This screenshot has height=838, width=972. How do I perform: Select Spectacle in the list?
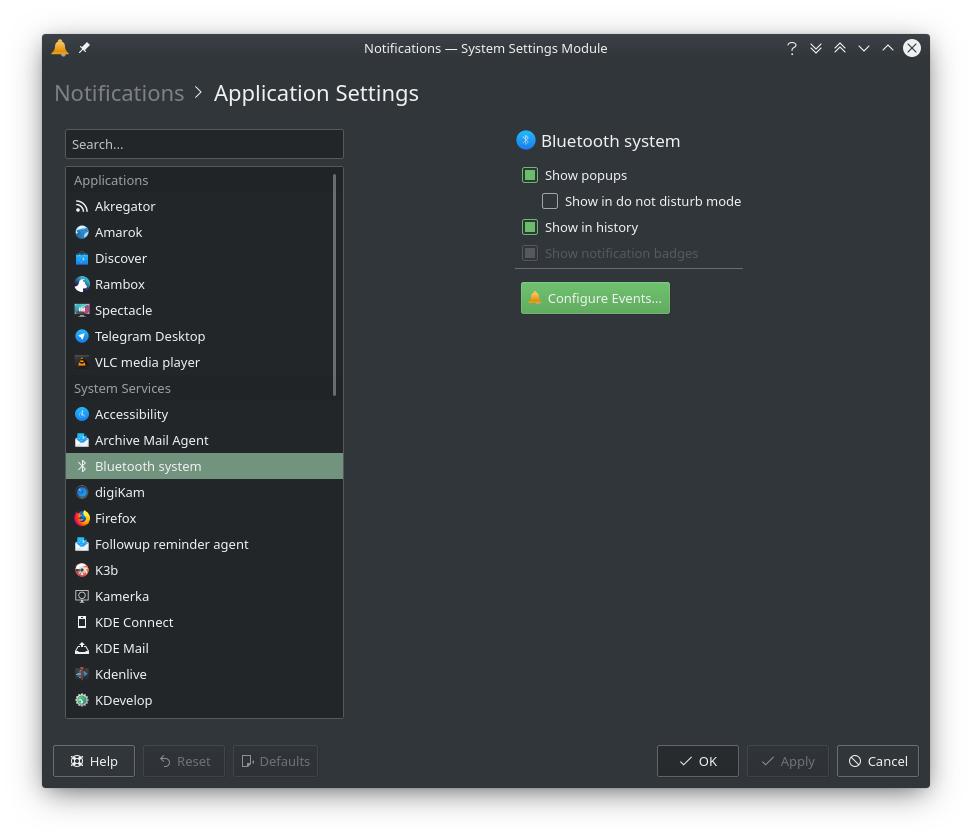tap(205, 311)
